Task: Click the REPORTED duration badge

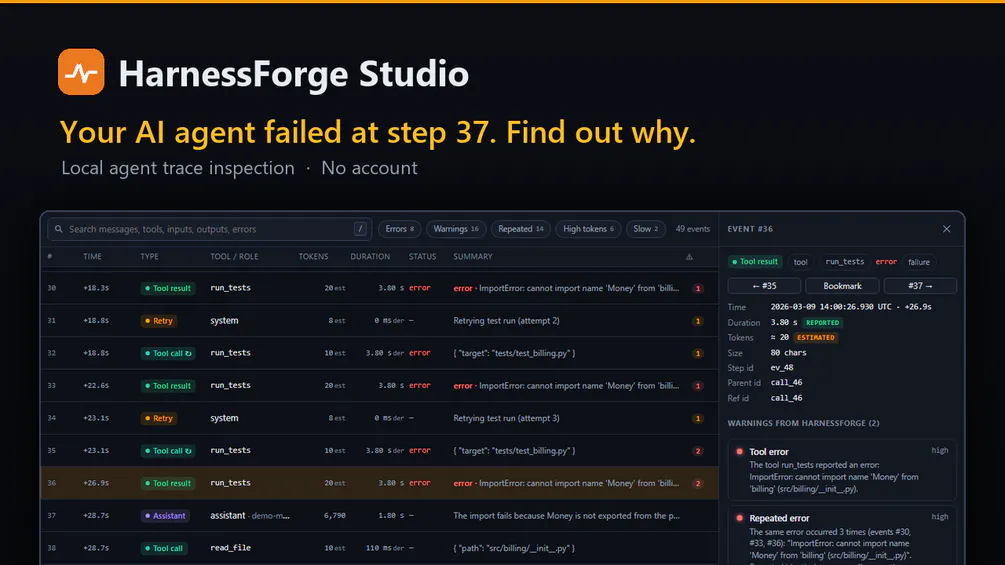Action: (822, 323)
